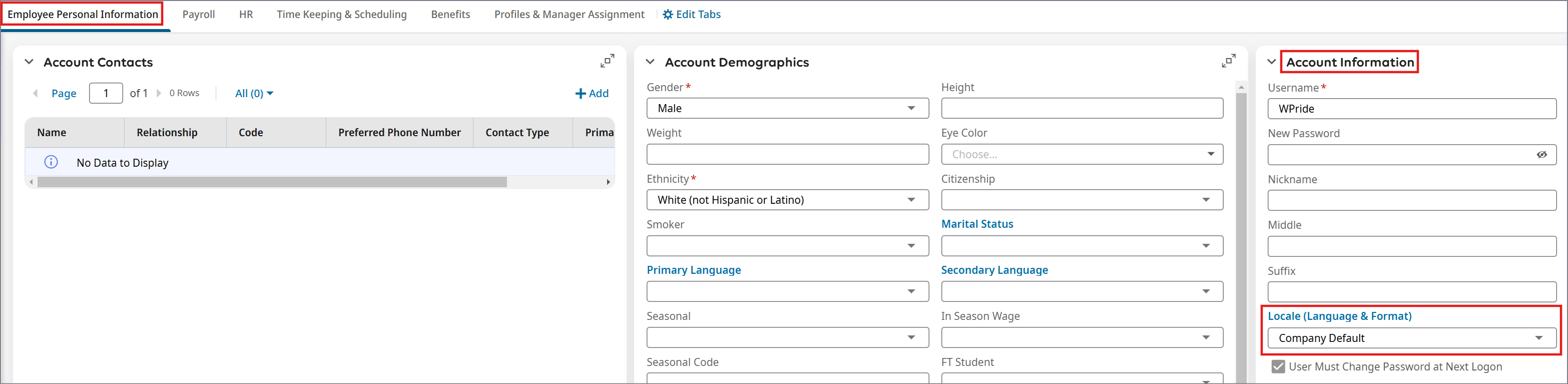Click the Marital Status link
This screenshot has height=384, width=1568.
(x=976, y=224)
